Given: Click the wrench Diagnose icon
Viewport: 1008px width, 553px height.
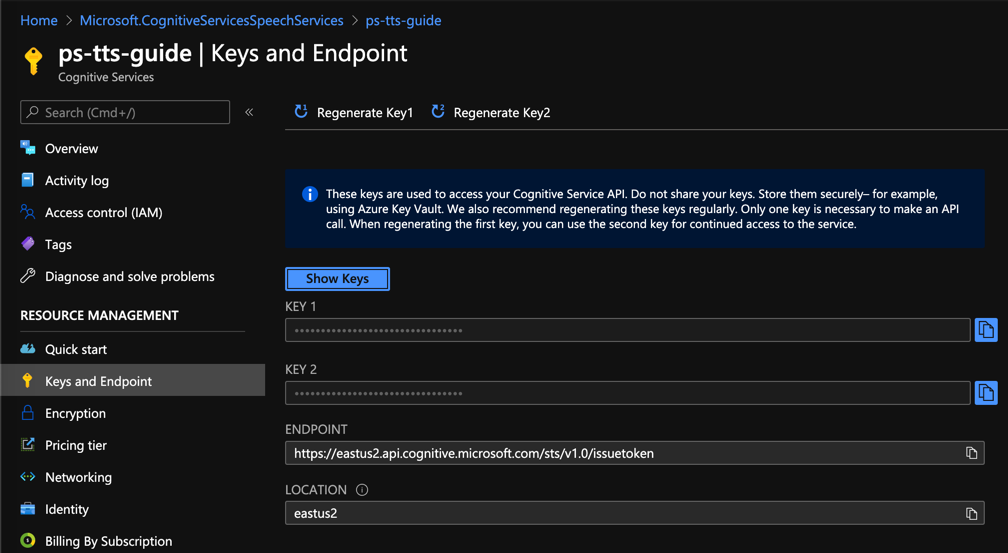Looking at the screenshot, I should (x=28, y=276).
